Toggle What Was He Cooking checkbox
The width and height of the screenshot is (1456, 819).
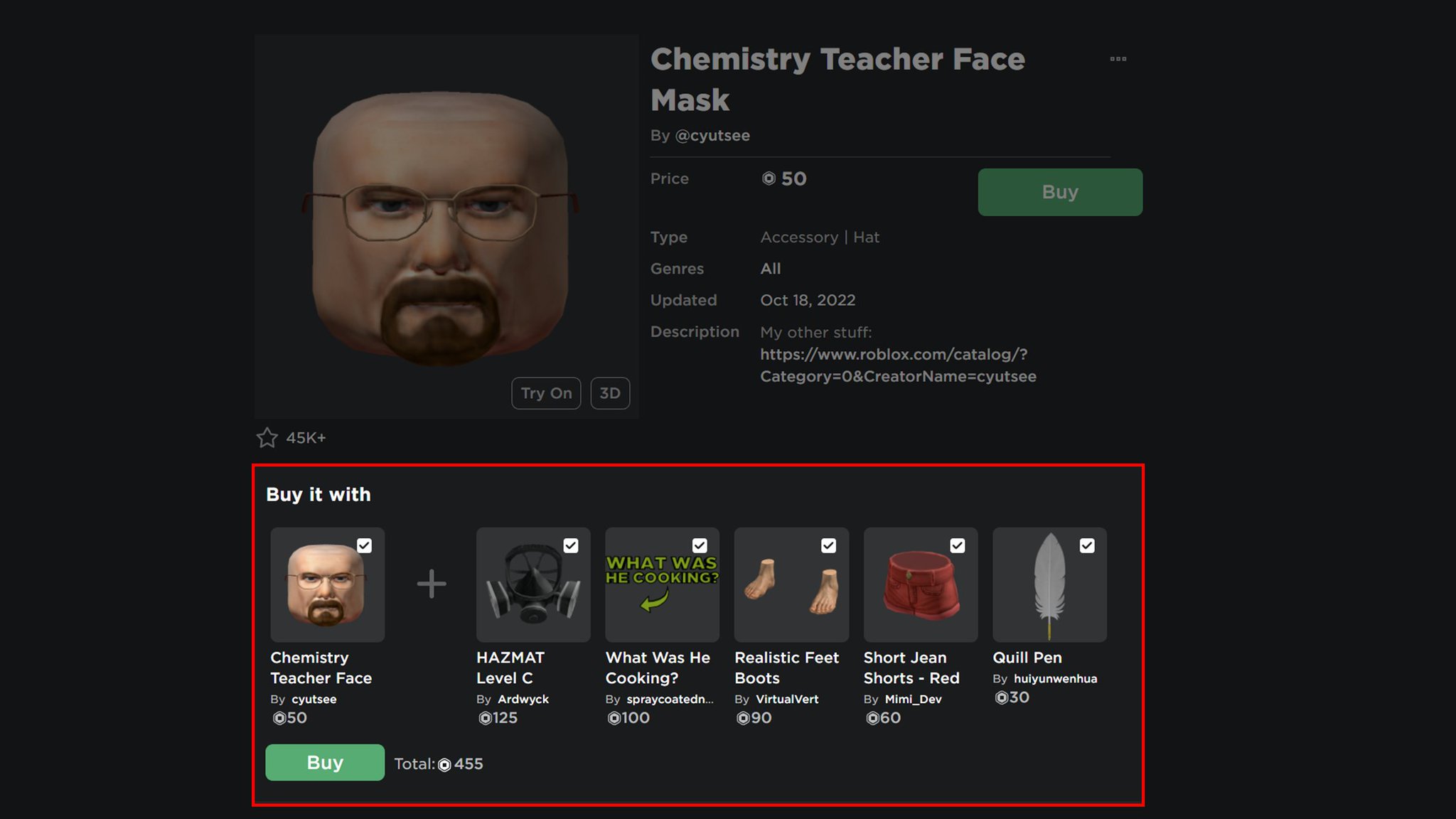coord(701,545)
